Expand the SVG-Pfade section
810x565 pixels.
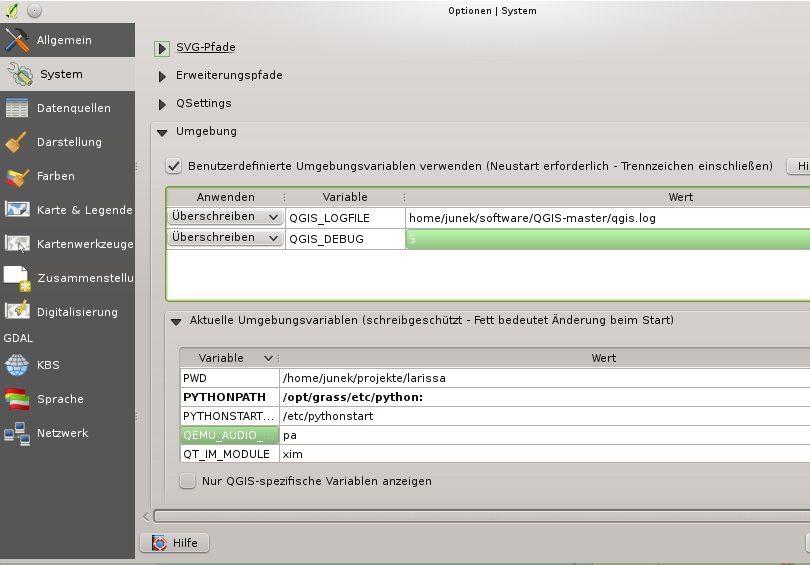coord(162,49)
